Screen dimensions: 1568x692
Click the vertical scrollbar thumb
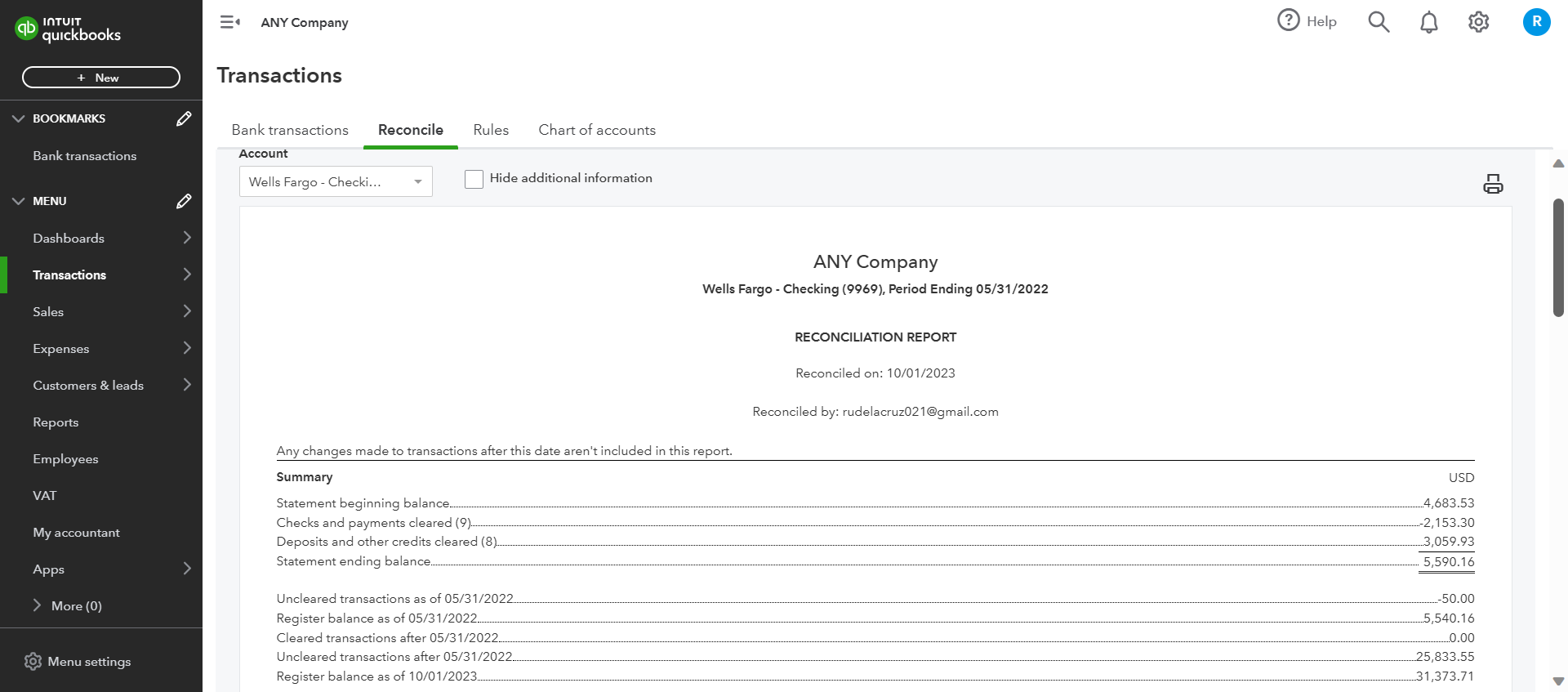click(1558, 257)
